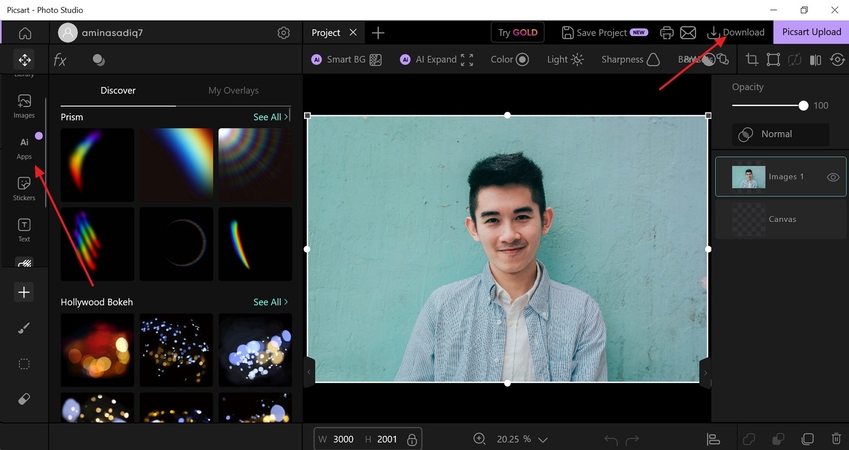Open the fx effects tab
The image size is (849, 450).
[60, 60]
